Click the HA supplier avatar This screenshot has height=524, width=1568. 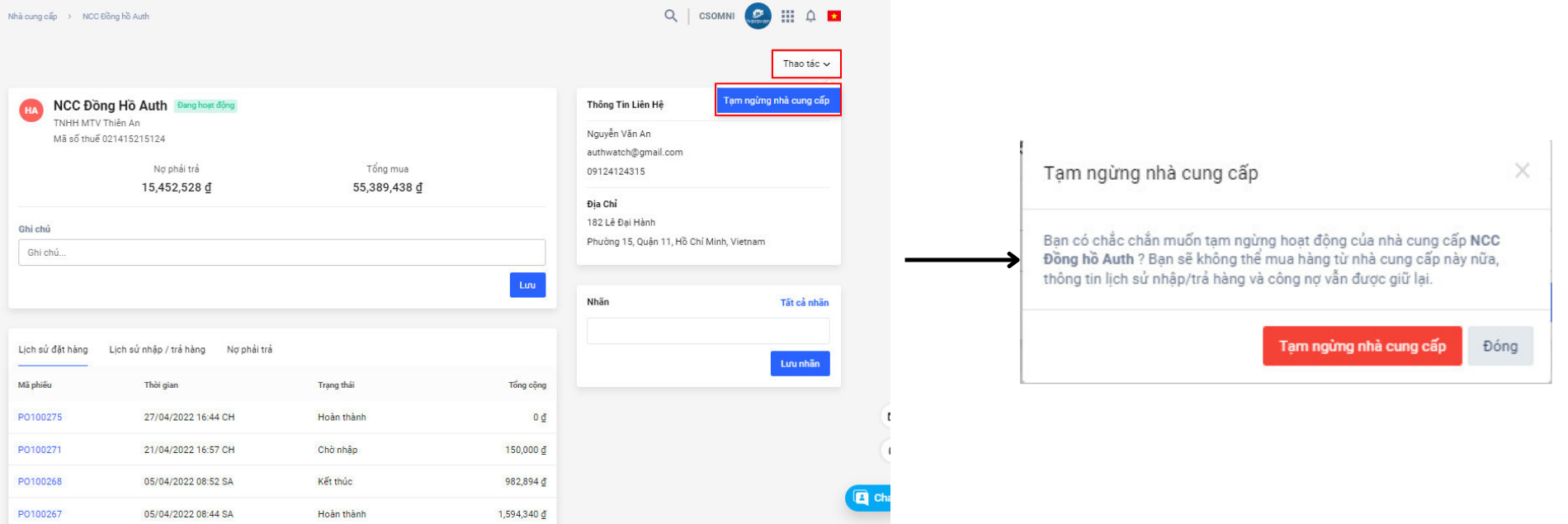point(31,110)
